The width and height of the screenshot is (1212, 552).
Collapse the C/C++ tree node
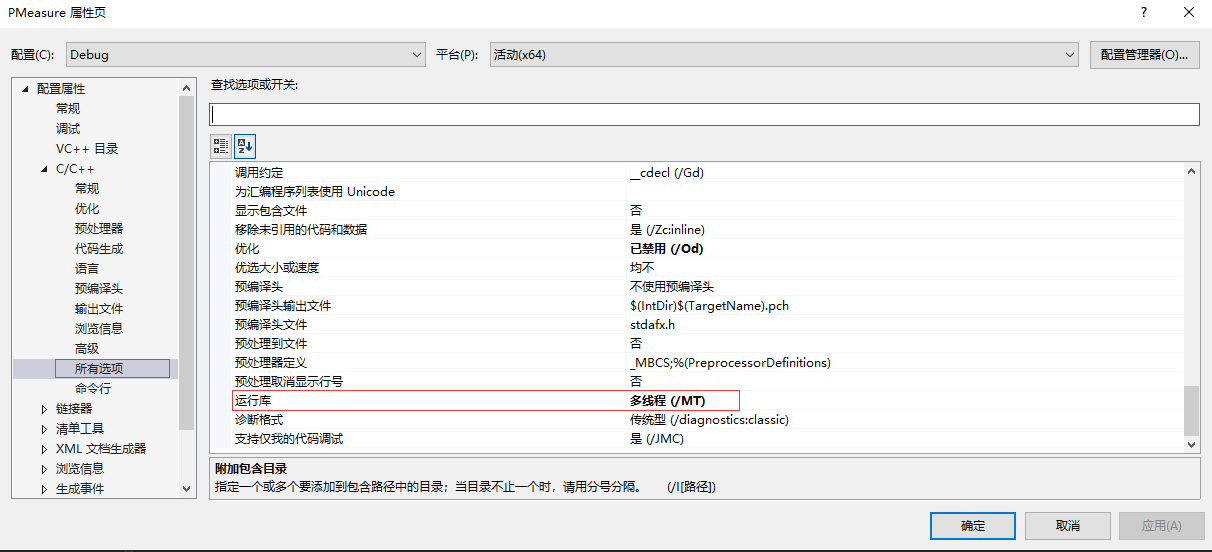click(x=44, y=169)
